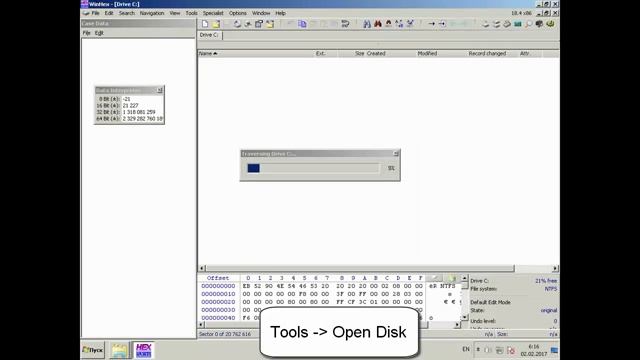Image resolution: width=640 pixels, height=360 pixels.
Task: Click the directory browser scroll right arrow
Action: tap(555, 268)
